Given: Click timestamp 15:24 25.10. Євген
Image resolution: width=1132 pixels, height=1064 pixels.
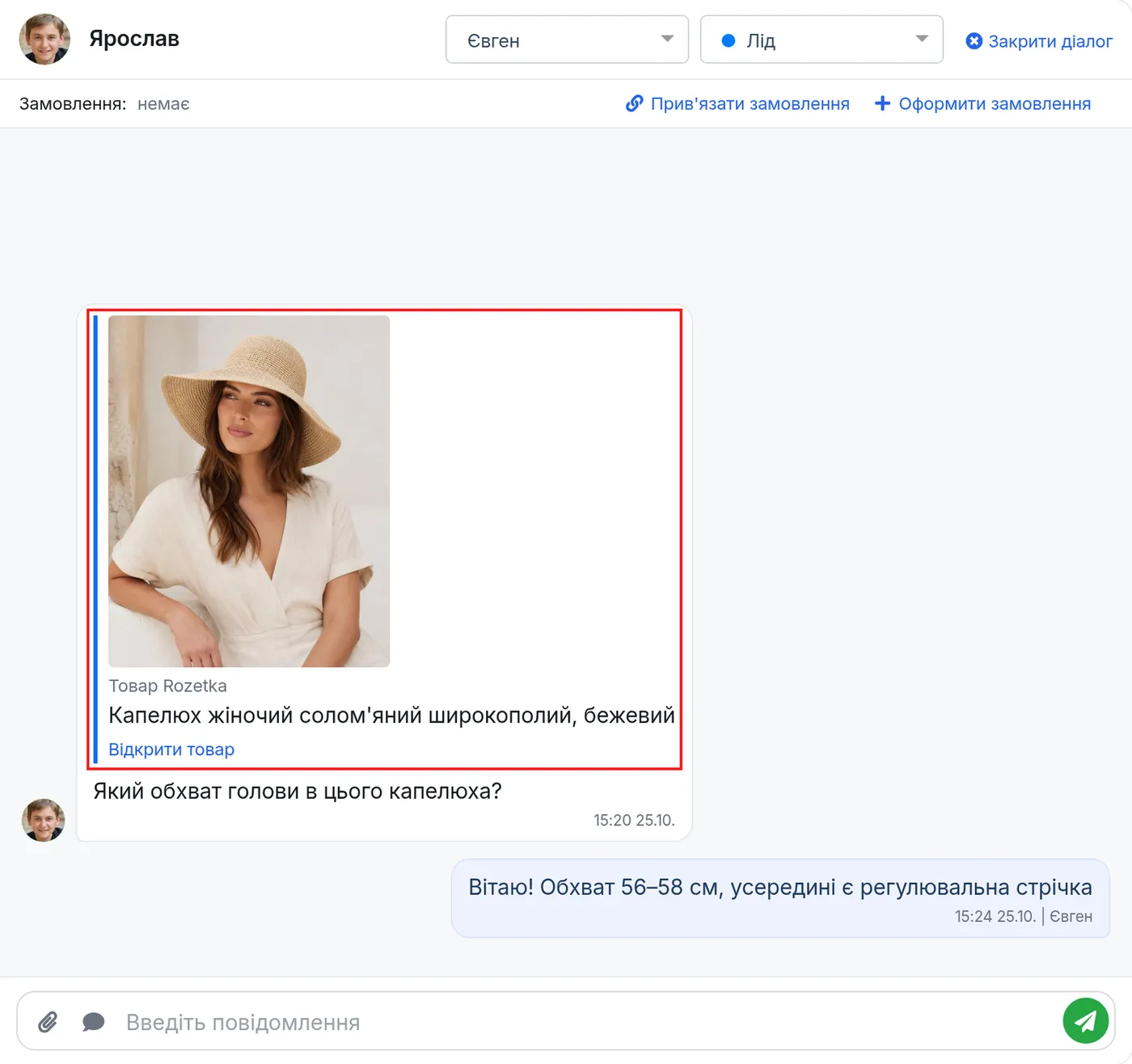Looking at the screenshot, I should click(x=1024, y=916).
